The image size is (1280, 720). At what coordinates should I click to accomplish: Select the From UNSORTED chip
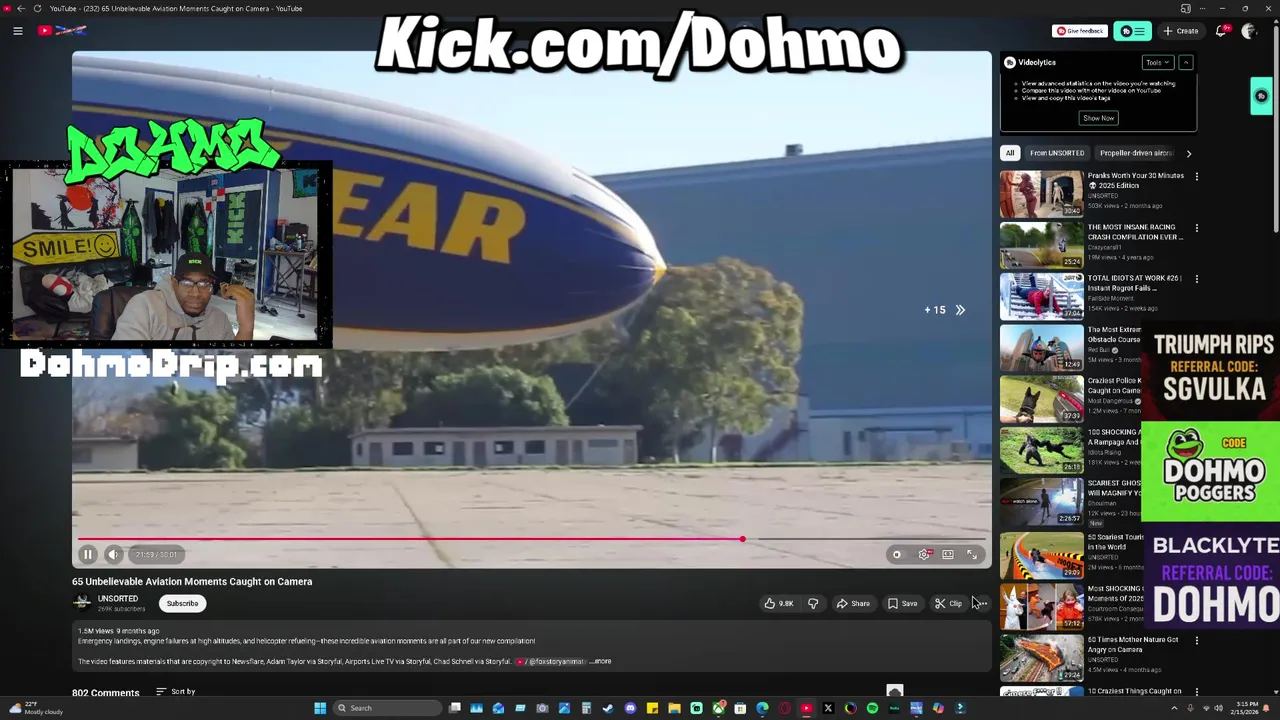coord(1057,153)
